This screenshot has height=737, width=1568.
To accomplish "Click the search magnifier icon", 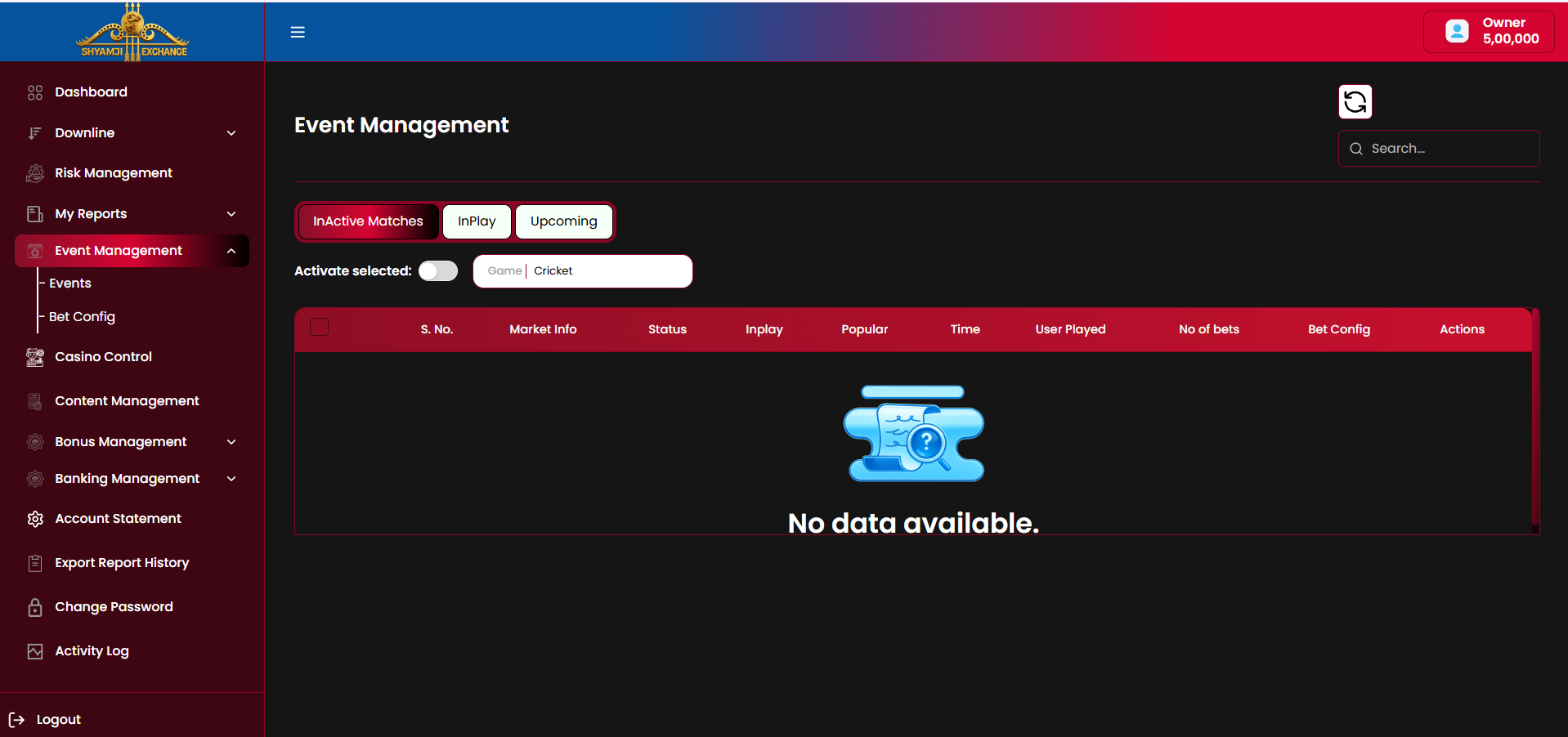I will (x=1356, y=149).
